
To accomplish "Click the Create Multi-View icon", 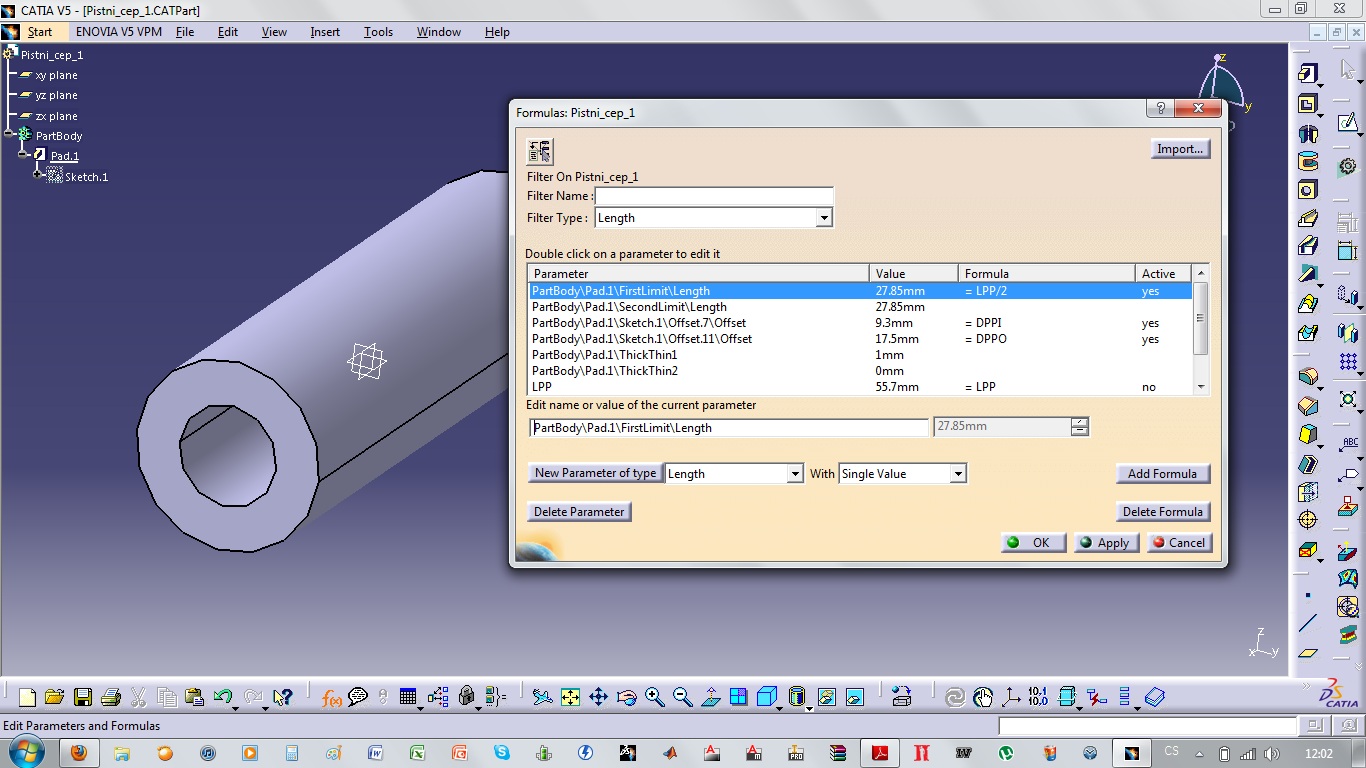I will coord(738,697).
